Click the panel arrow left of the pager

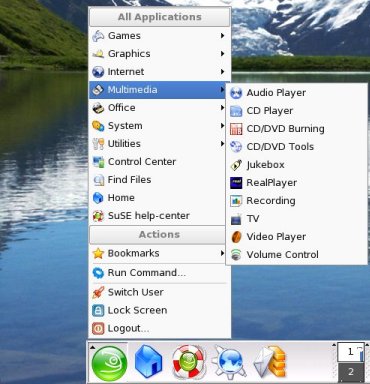pyautogui.click(x=334, y=345)
